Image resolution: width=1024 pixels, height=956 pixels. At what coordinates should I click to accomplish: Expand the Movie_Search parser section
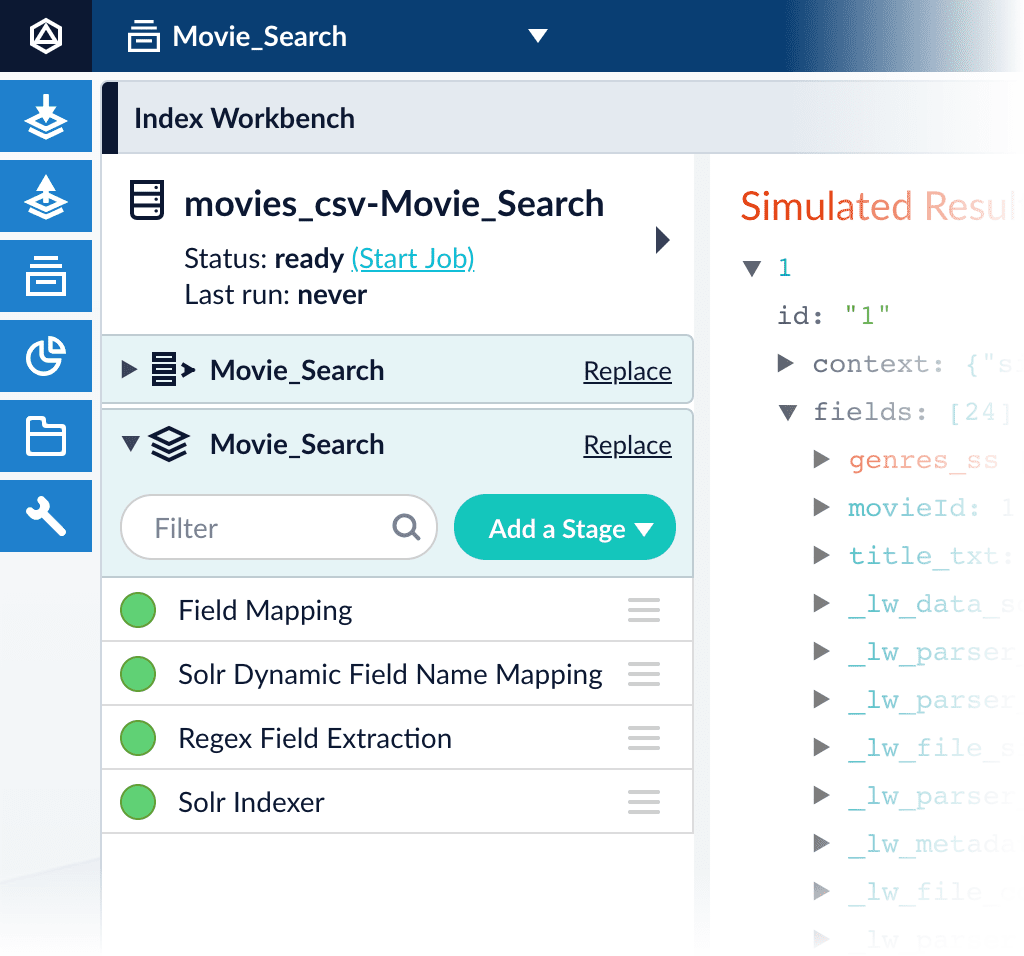pyautogui.click(x=129, y=370)
